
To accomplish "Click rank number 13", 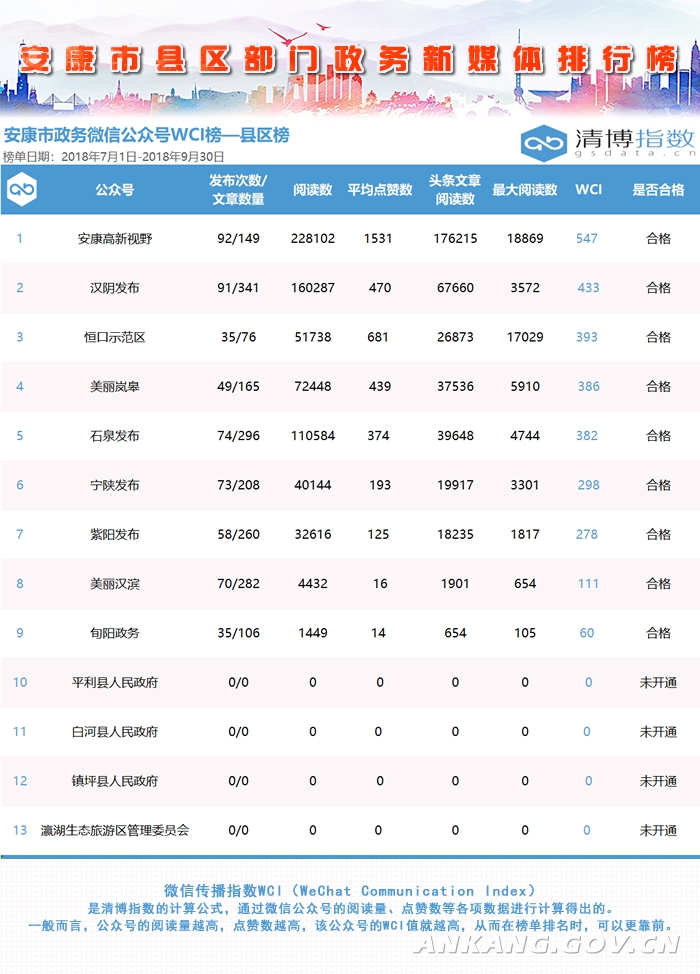I will [20, 831].
